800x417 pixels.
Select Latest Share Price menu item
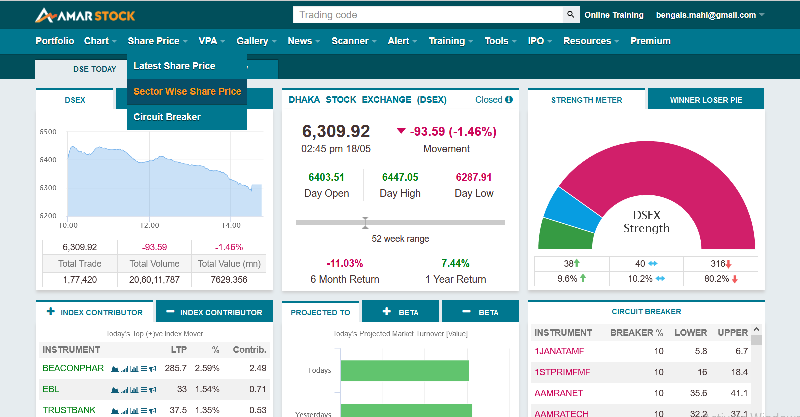(187, 66)
